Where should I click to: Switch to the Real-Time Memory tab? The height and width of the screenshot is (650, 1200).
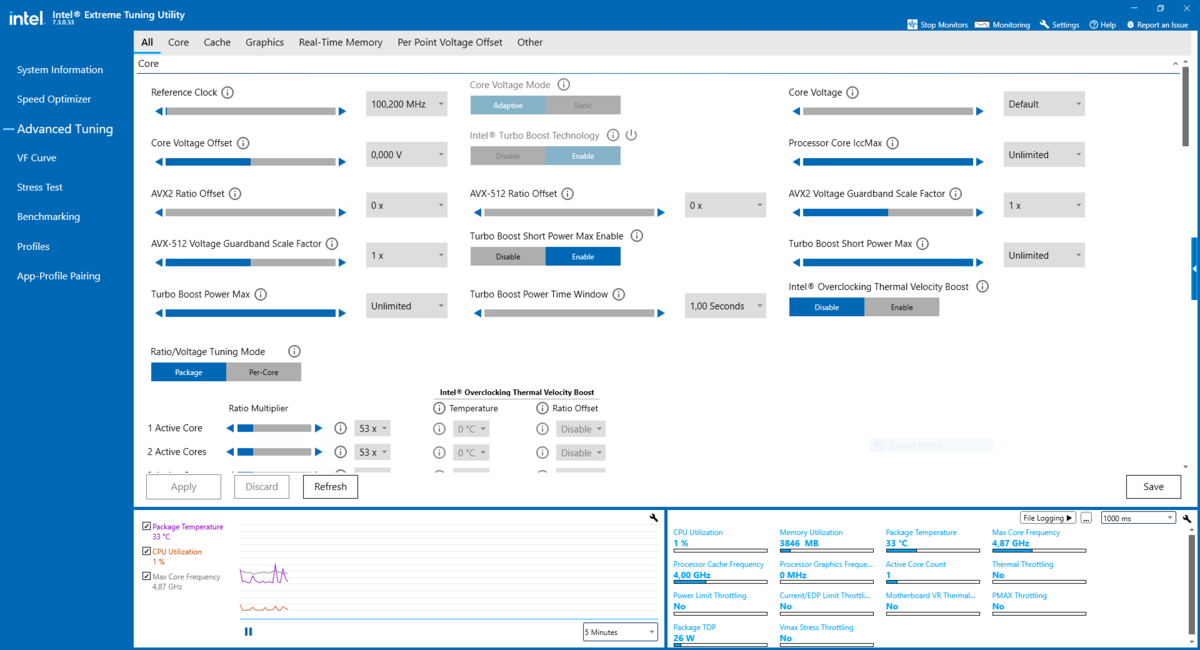coord(340,42)
